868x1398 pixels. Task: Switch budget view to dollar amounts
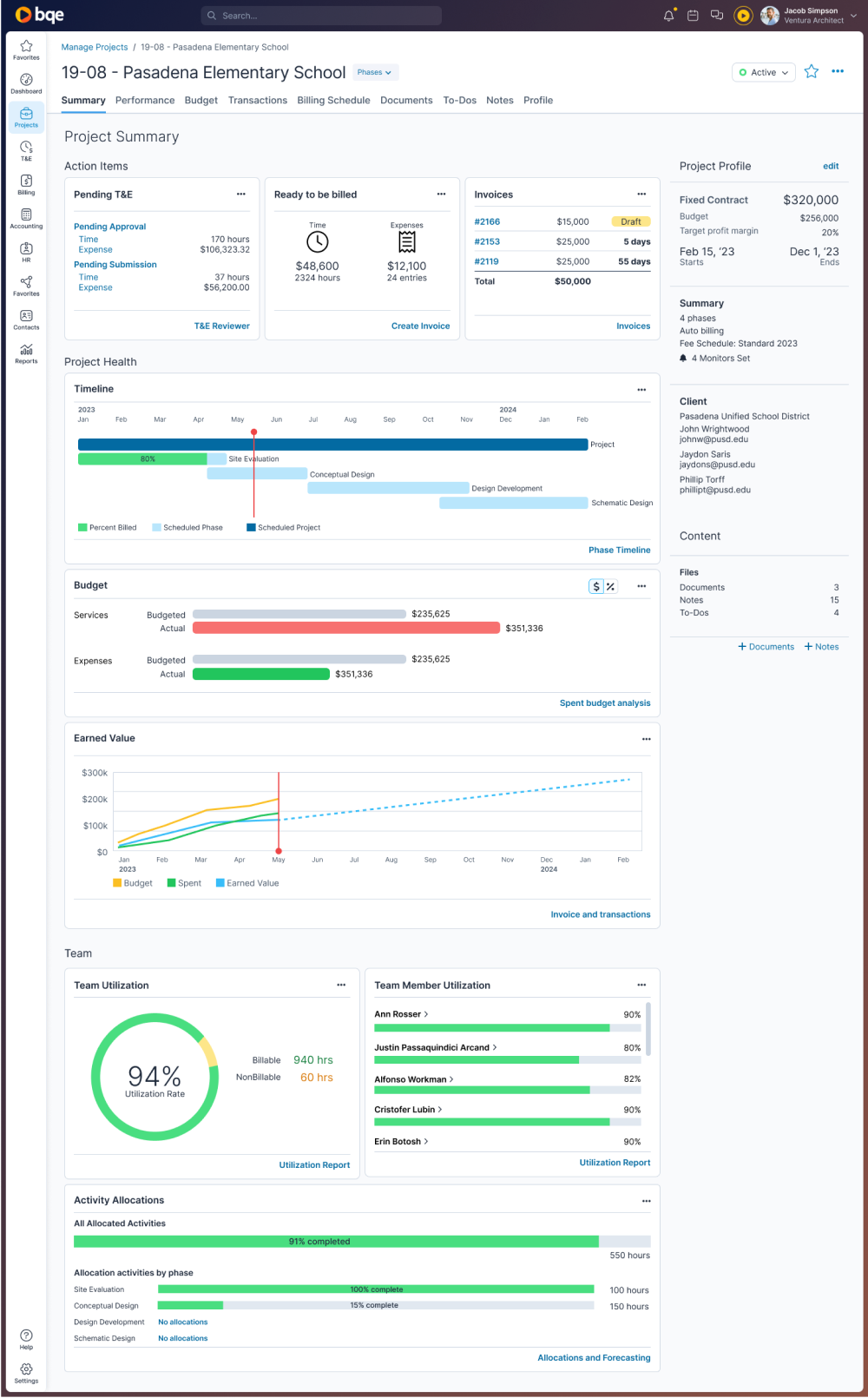coord(596,586)
